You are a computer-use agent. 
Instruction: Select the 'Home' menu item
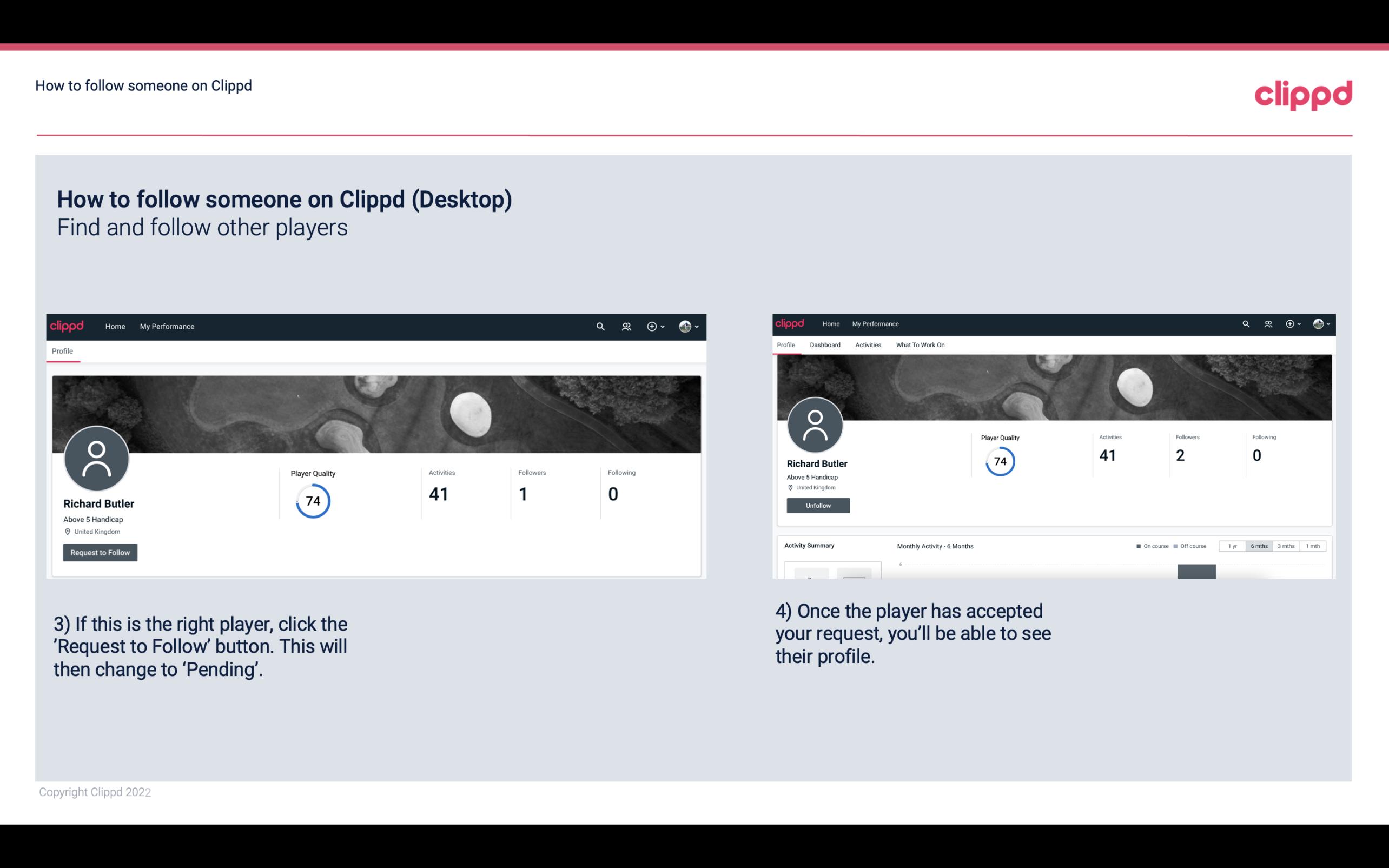(115, 326)
